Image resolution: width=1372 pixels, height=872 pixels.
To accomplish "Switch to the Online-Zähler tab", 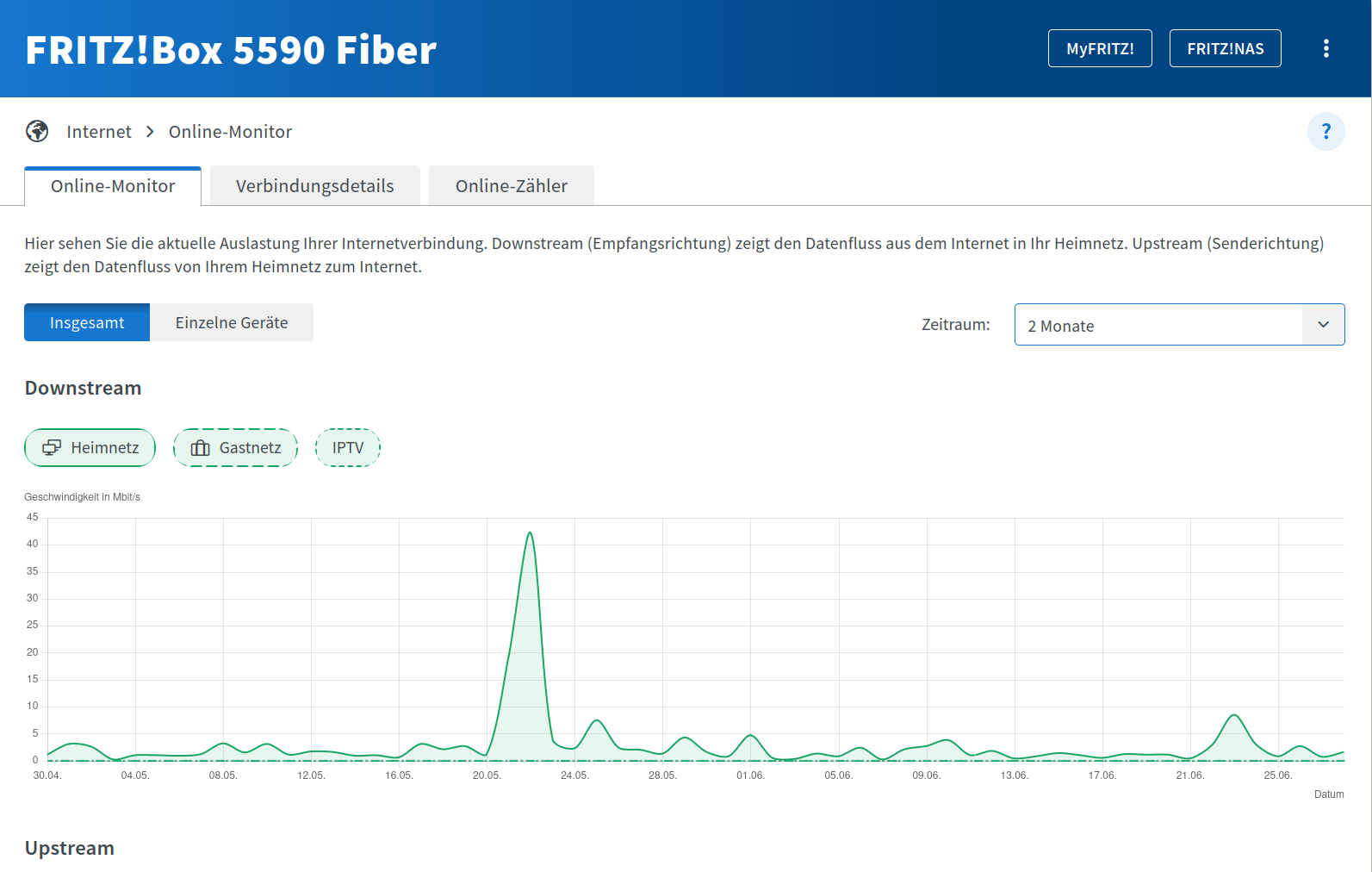I will (511, 185).
